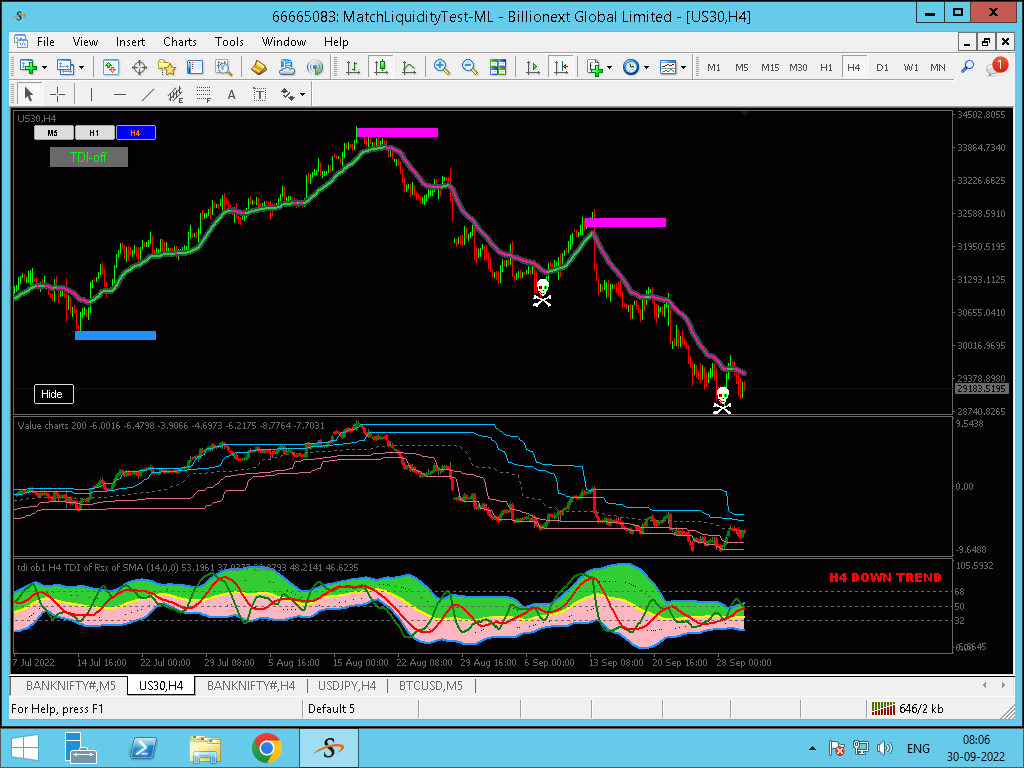The width and height of the screenshot is (1024, 768).
Task: Toggle the Chart Shift button
Action: pos(561,67)
